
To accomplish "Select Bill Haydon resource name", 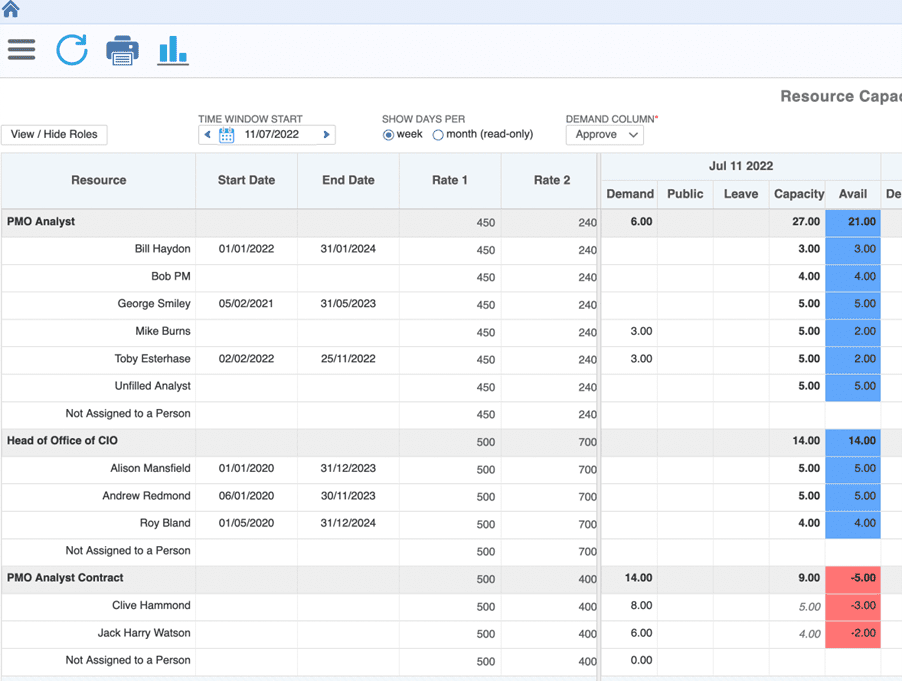I will [x=162, y=249].
